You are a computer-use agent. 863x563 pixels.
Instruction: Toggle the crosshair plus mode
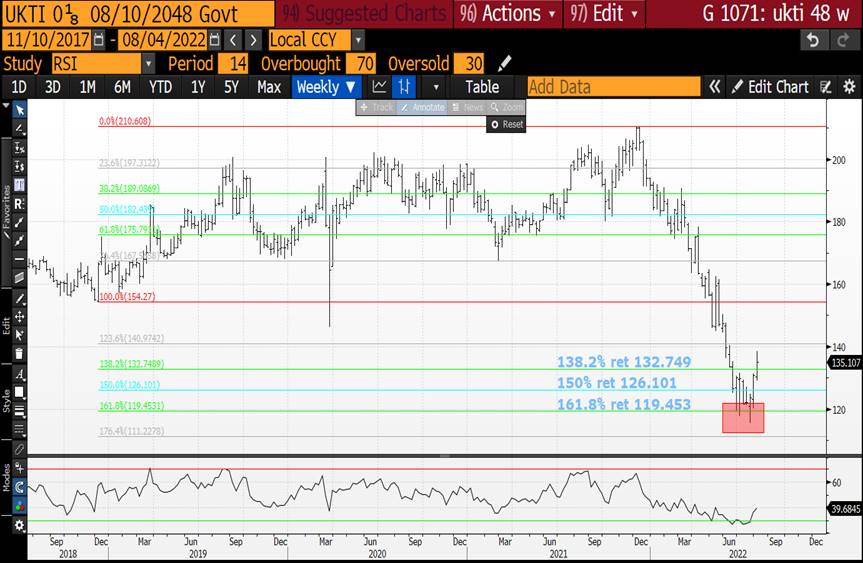[19, 468]
